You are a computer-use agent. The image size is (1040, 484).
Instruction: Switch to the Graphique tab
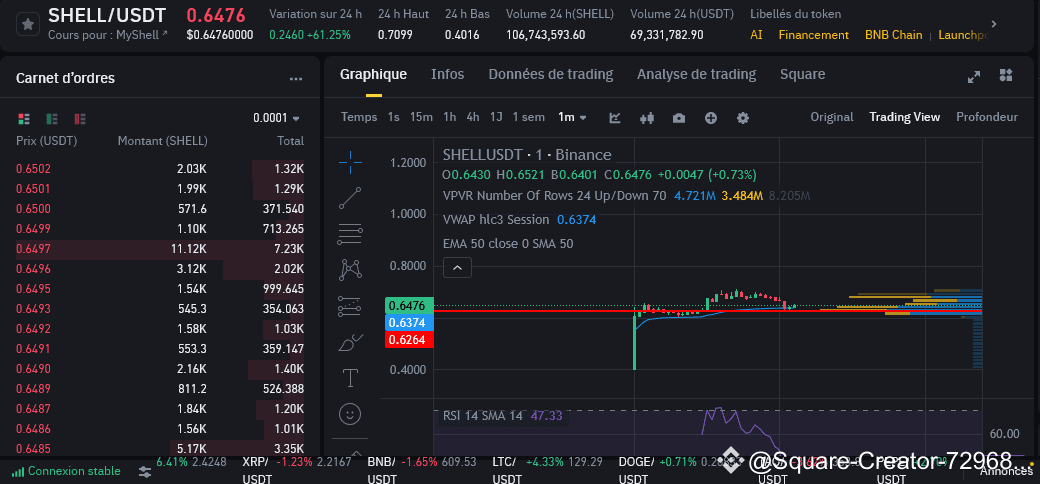point(373,74)
